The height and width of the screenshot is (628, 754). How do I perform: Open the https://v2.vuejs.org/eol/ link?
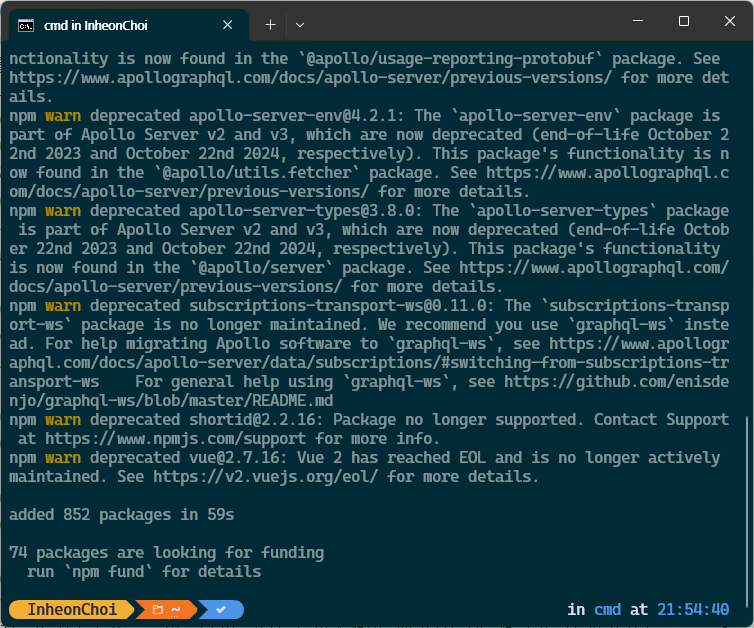[x=265, y=477]
